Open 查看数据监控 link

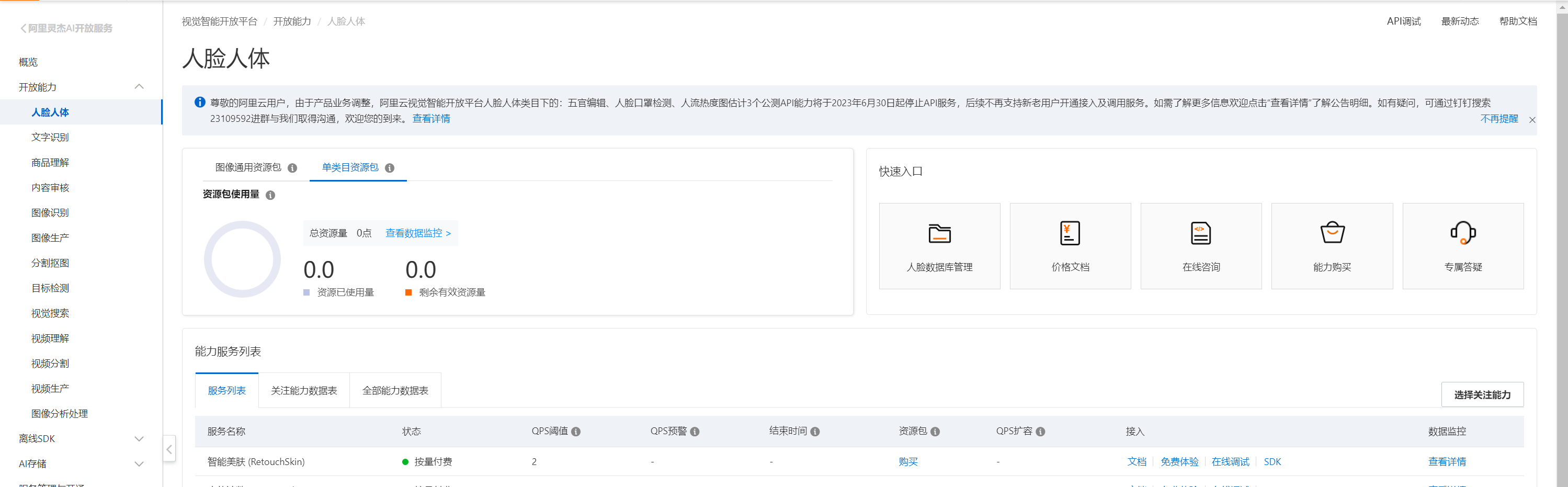[x=417, y=233]
